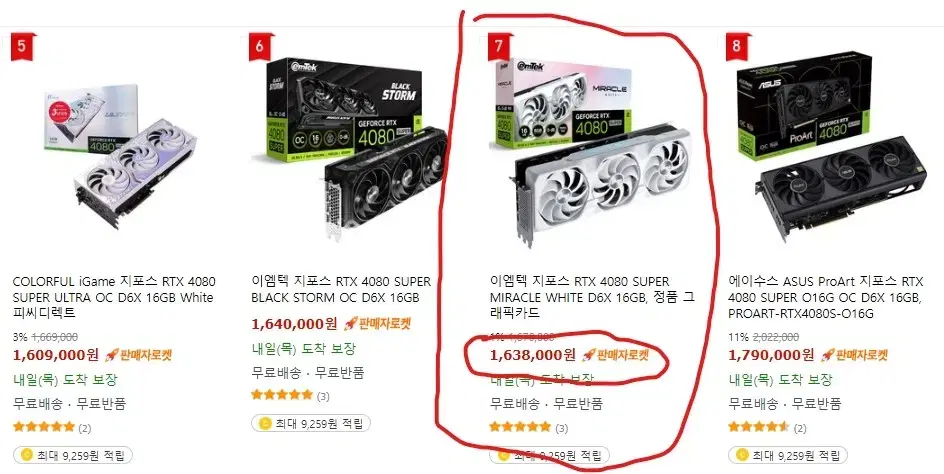Open ASUS ProArt RTX 4080 SUPER title link
This screenshot has width=944, height=474.
pos(825,298)
